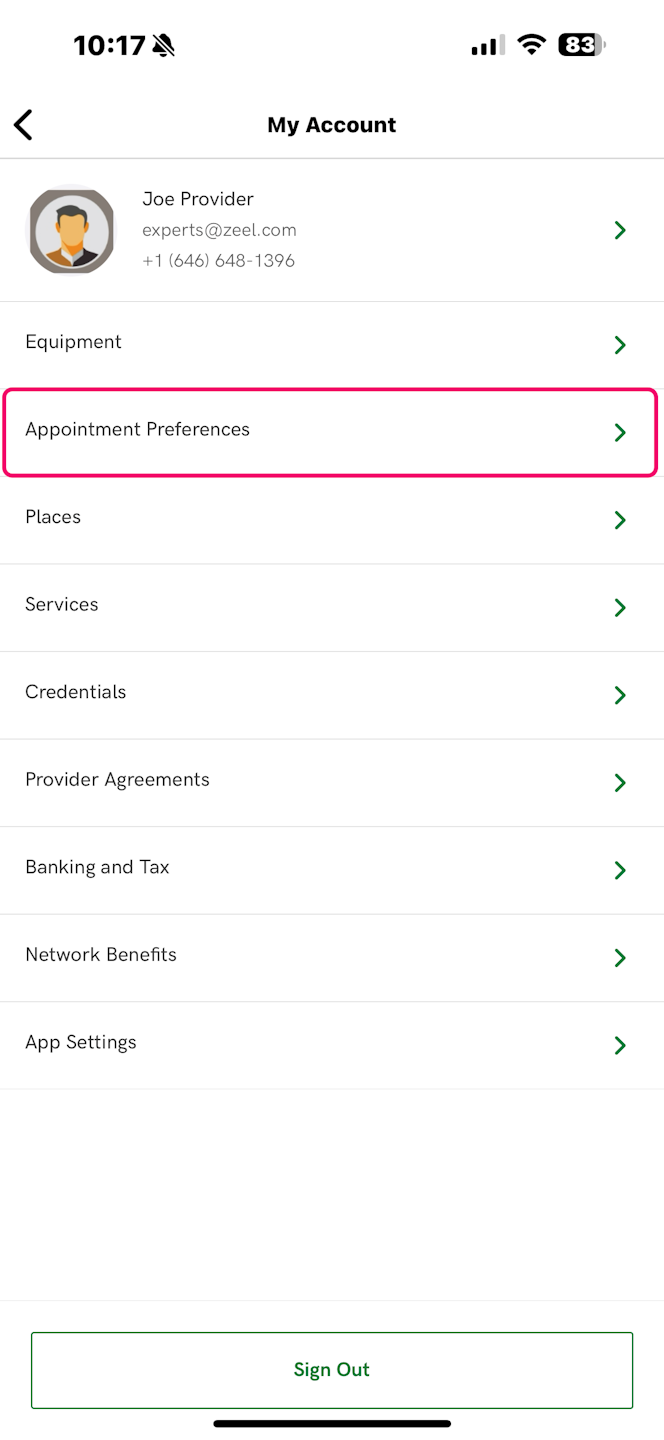664x1440 pixels.
Task: Open Banking and Tax settings
Action: point(98,867)
